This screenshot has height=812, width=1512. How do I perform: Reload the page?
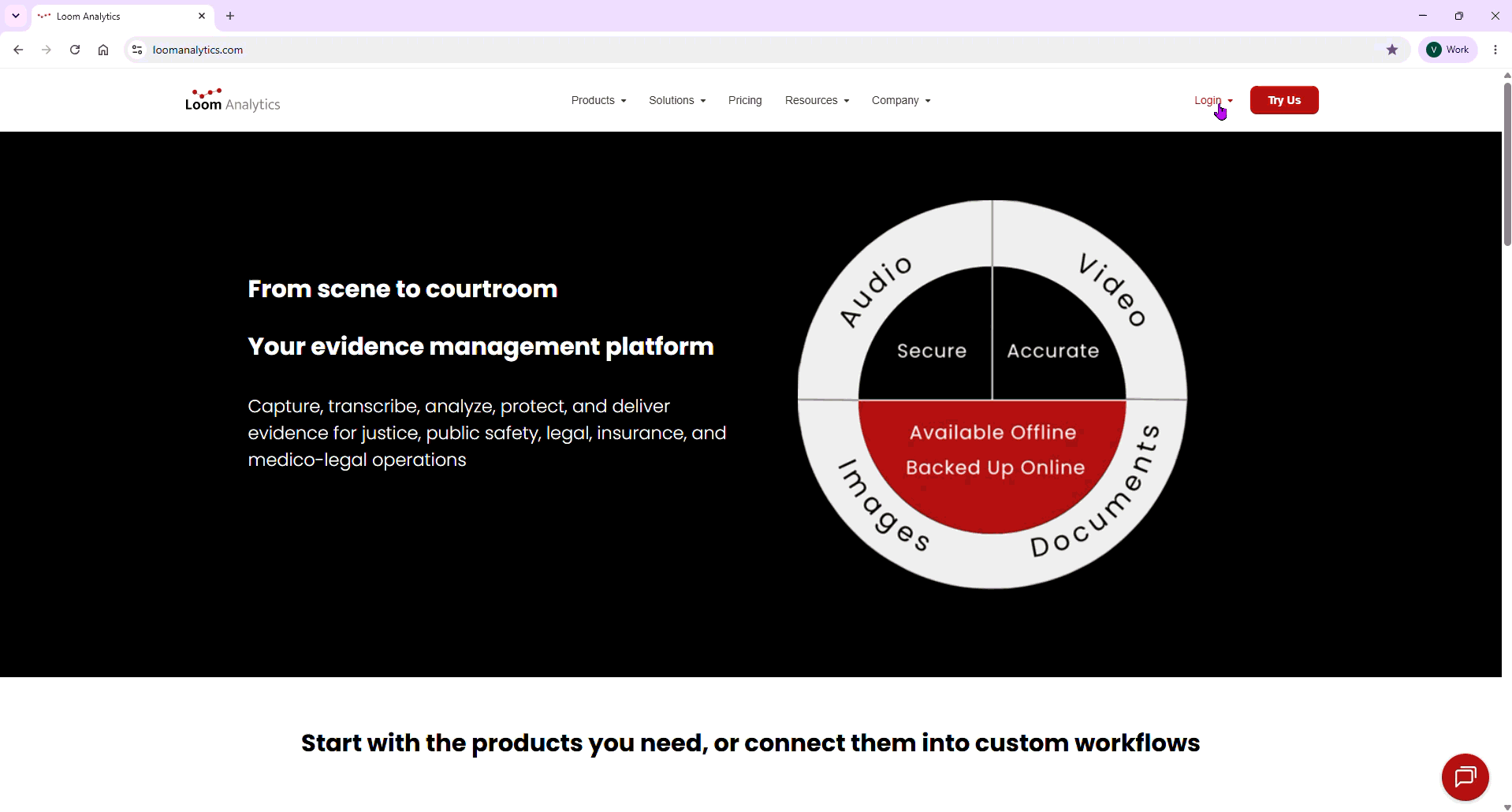[x=75, y=50]
